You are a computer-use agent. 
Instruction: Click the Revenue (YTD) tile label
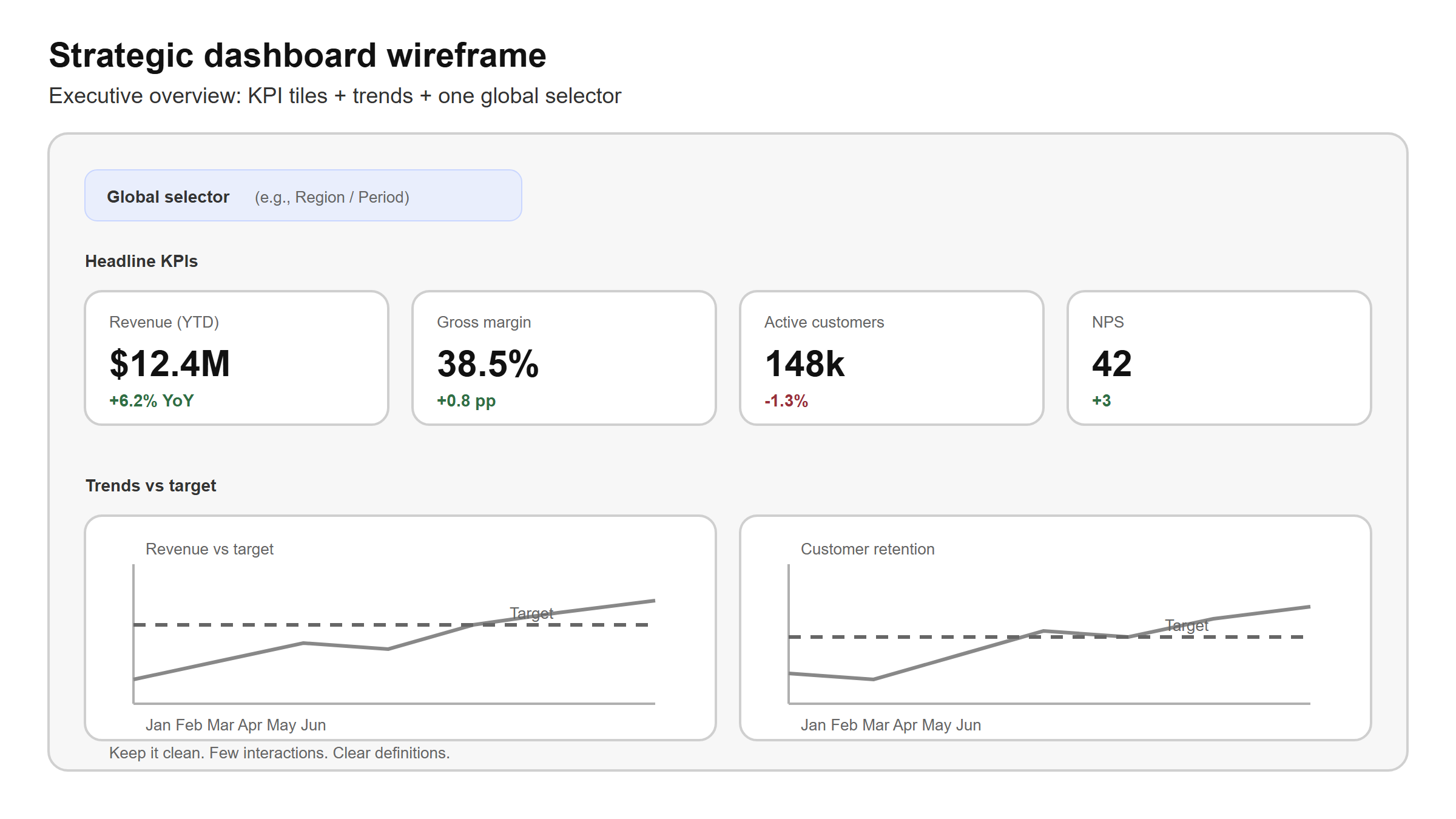coord(164,322)
